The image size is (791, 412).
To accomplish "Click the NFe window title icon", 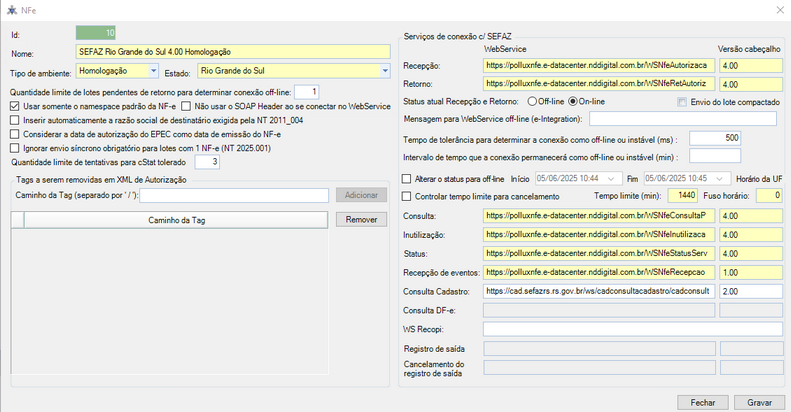I will 11,8.
